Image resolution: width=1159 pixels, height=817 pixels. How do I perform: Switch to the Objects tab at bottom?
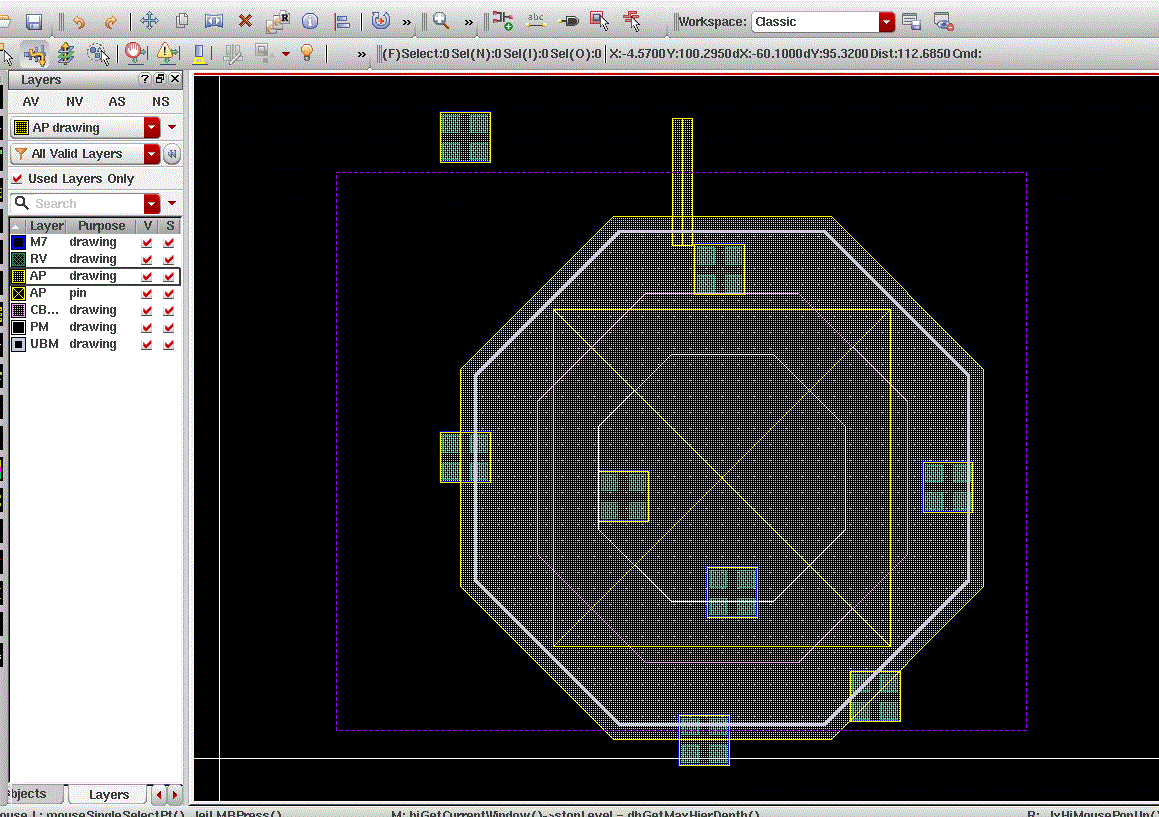(x=30, y=793)
